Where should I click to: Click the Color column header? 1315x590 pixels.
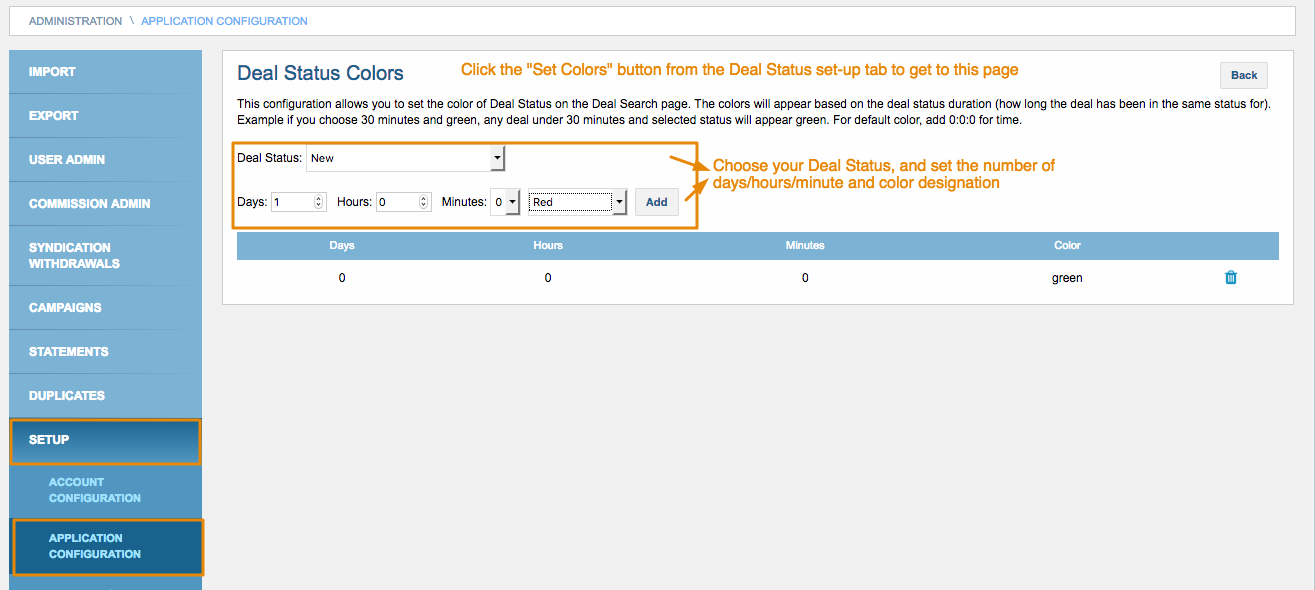coord(1067,245)
